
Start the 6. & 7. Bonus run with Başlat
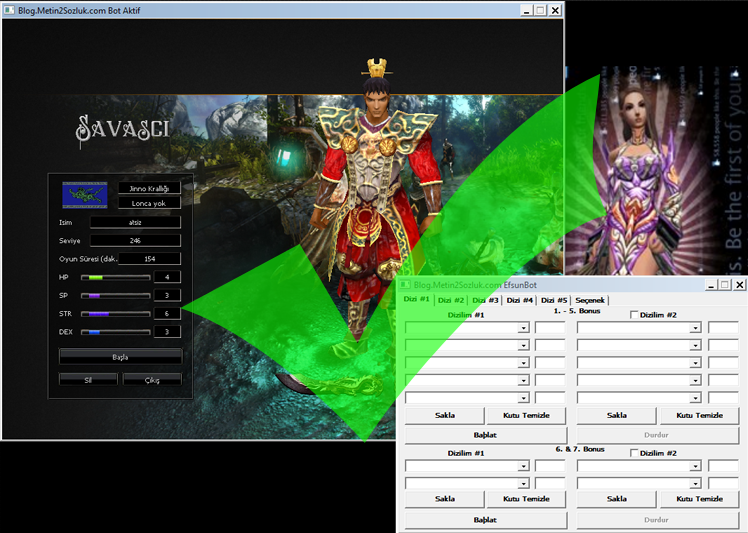(486, 520)
